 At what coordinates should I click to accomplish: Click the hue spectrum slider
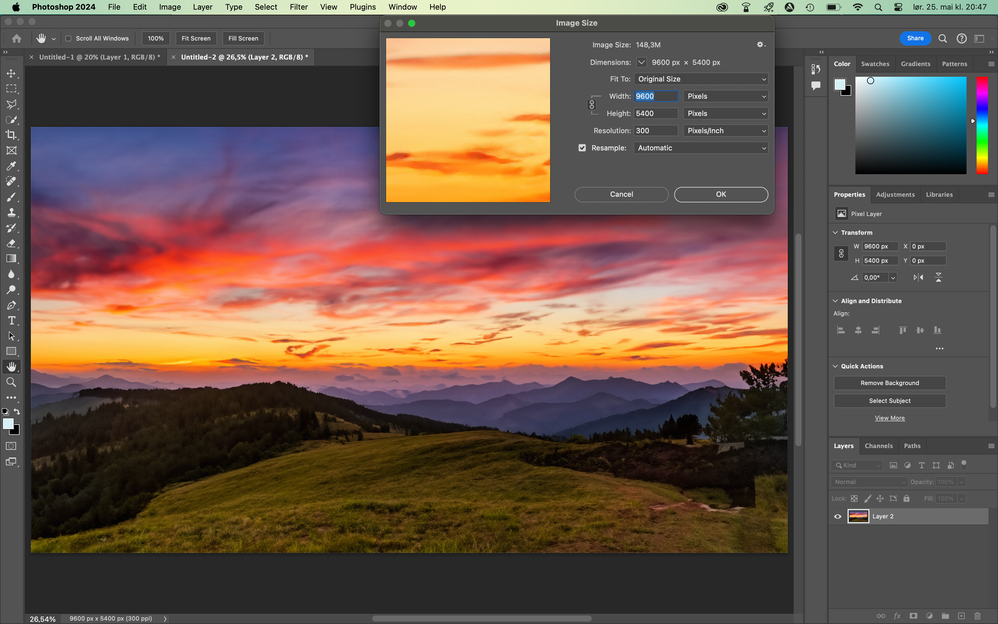pos(982,125)
